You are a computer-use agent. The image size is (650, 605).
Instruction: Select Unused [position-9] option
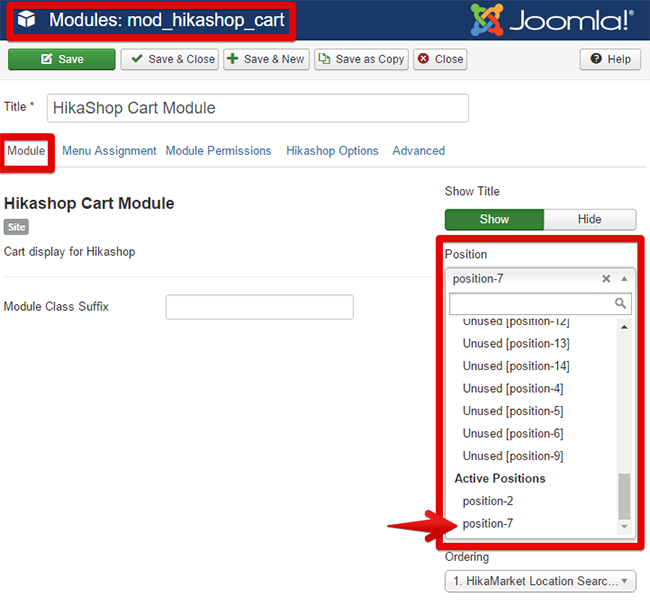coord(513,456)
